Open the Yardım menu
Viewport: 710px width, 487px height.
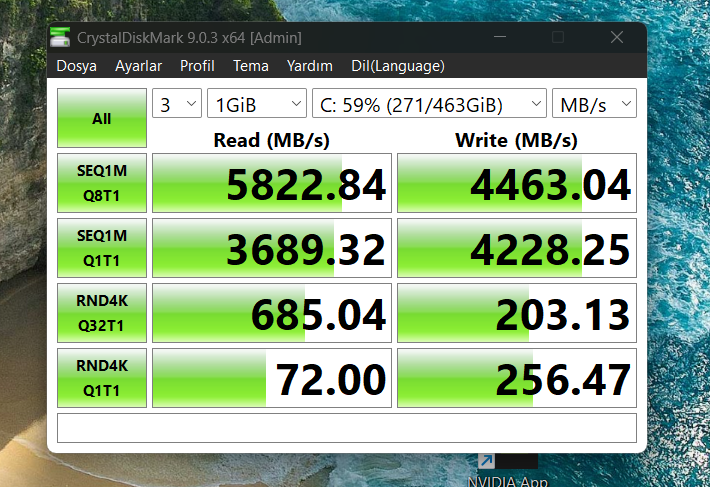click(x=310, y=66)
